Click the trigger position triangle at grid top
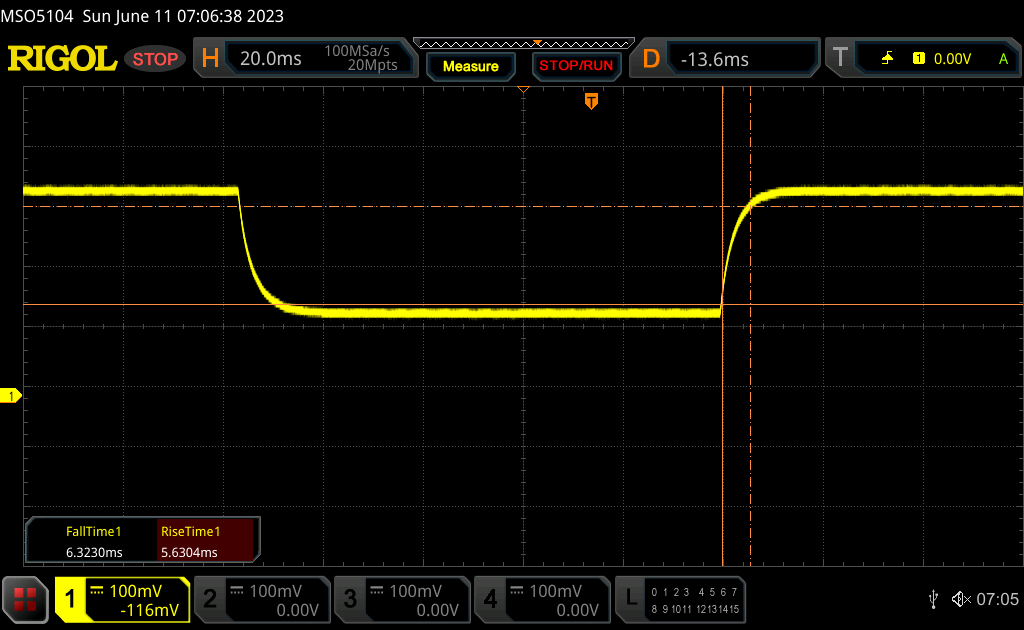 [523, 89]
